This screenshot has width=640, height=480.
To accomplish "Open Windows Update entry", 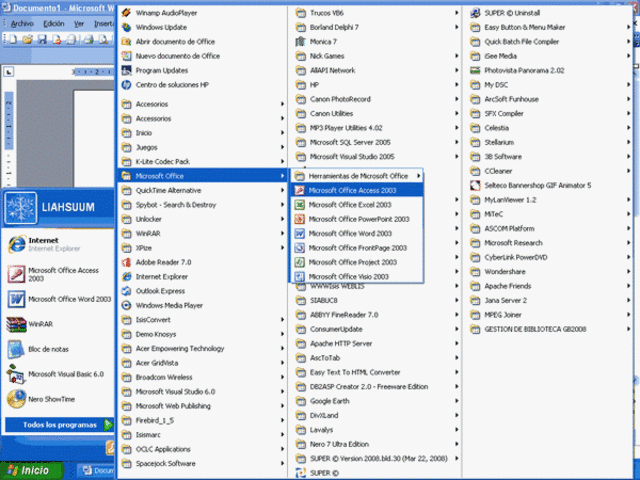I will [202, 27].
